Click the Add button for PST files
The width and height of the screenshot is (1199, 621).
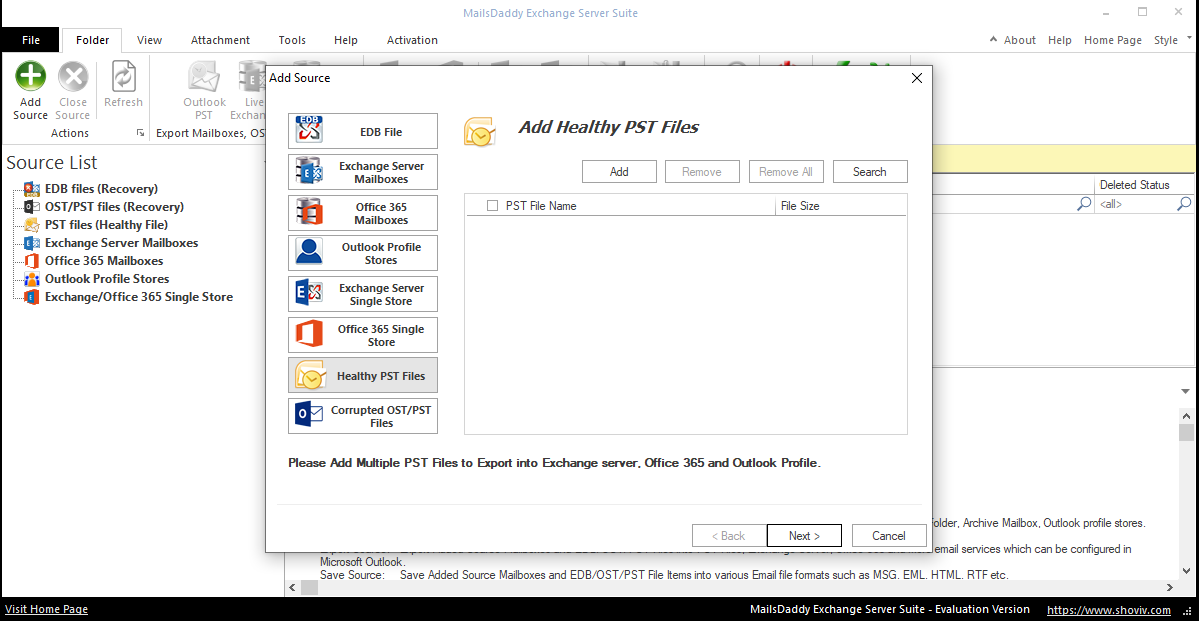(x=619, y=171)
